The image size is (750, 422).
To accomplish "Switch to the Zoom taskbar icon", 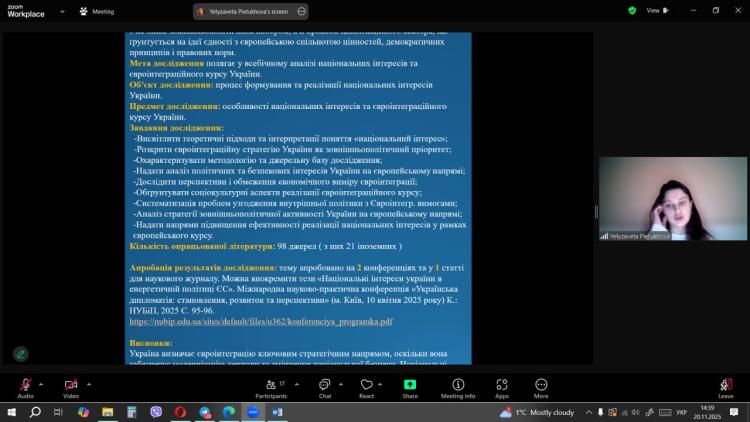I will (x=253, y=412).
